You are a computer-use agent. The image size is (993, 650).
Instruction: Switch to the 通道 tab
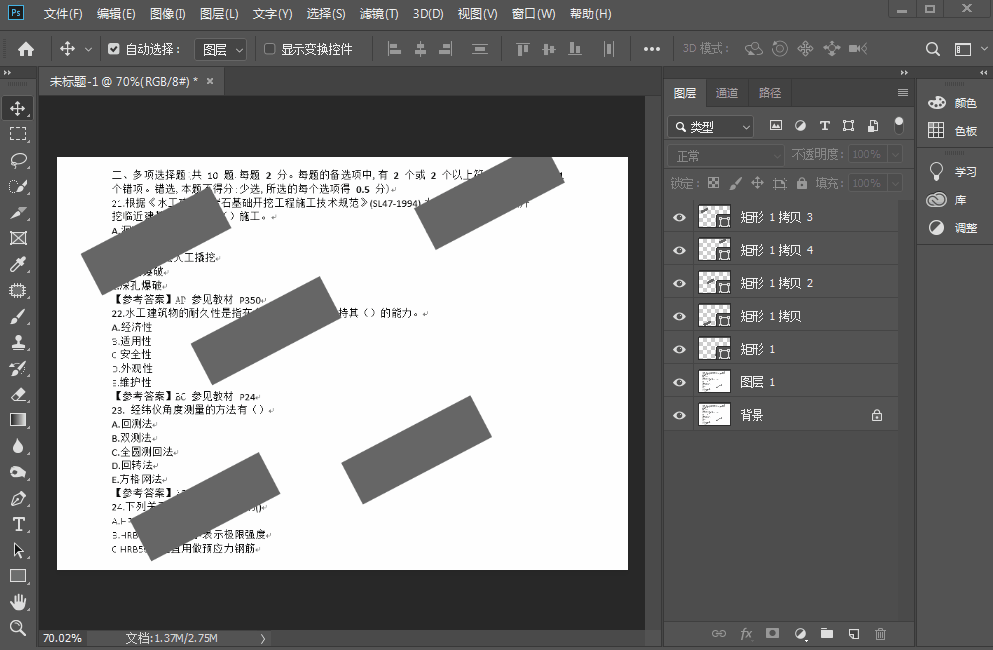tap(727, 93)
